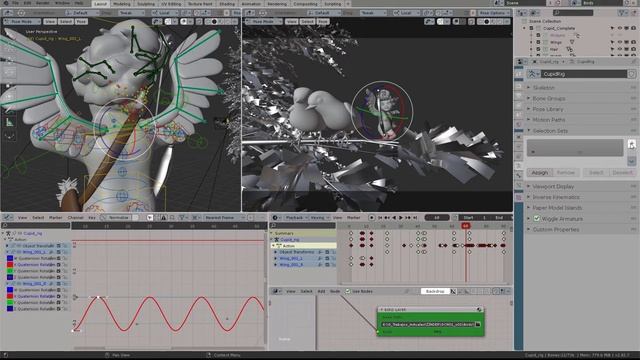
Task: Toggle Normalize in graph editor header
Action: point(119,218)
